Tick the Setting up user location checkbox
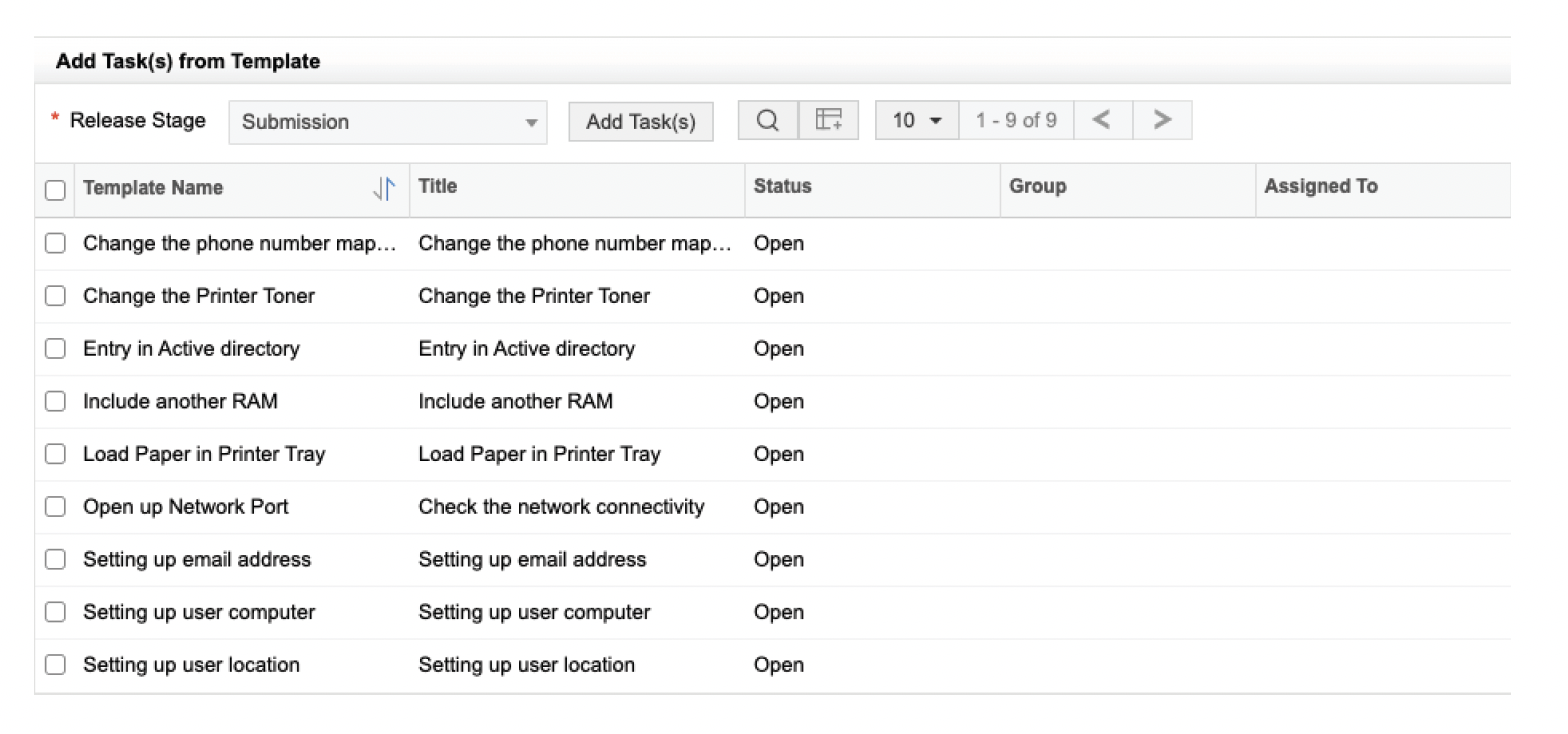The width and height of the screenshot is (1568, 734). pos(56,665)
